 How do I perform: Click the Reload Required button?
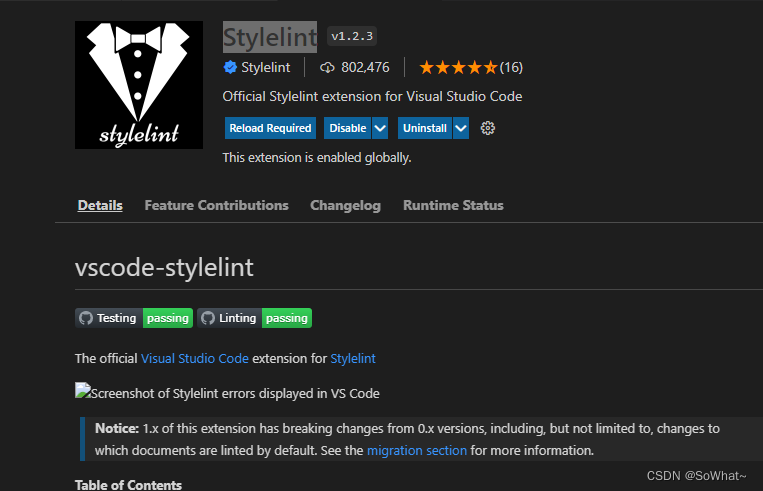(x=270, y=128)
